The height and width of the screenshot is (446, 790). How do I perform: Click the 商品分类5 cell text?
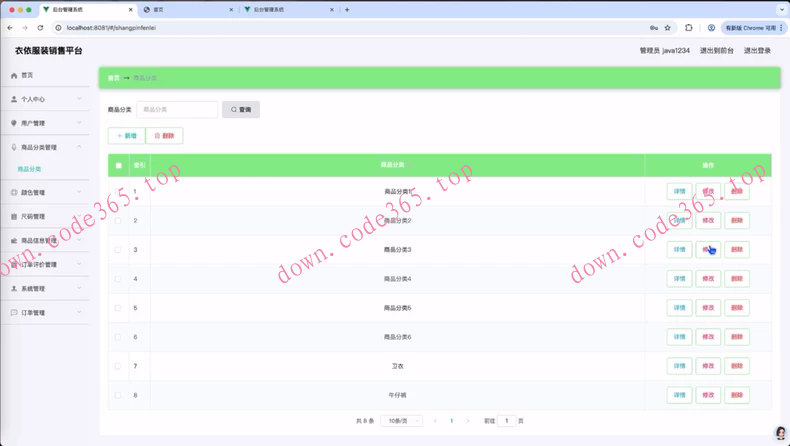click(398, 308)
